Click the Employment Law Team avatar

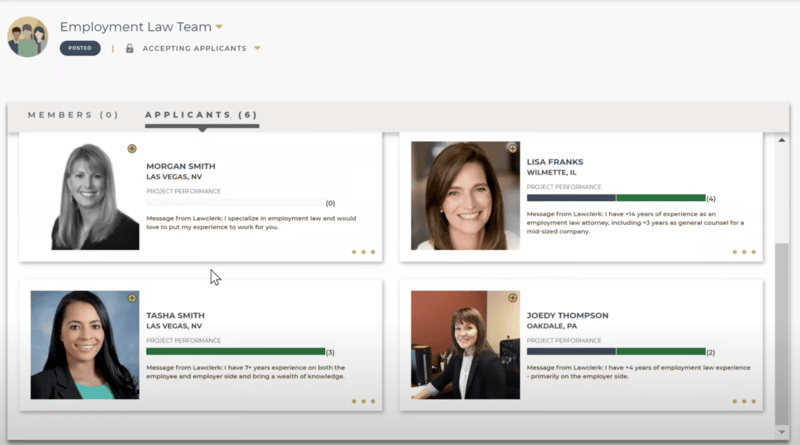(x=28, y=37)
